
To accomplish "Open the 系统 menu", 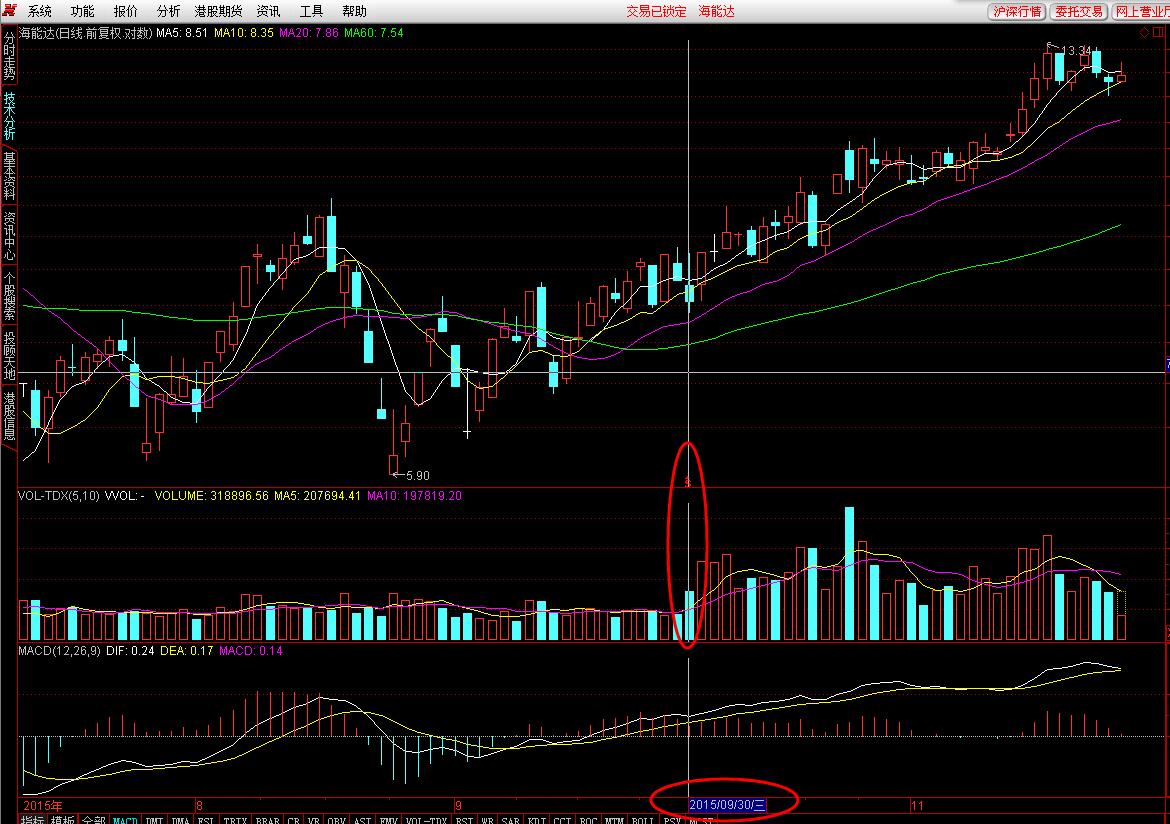I will (x=40, y=11).
